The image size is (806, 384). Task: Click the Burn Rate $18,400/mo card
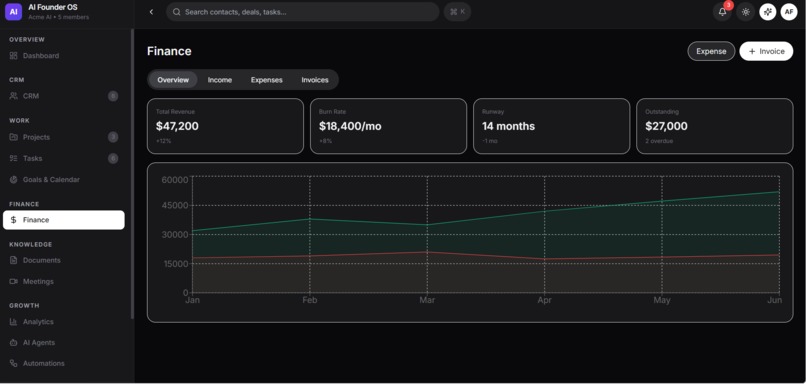click(388, 126)
